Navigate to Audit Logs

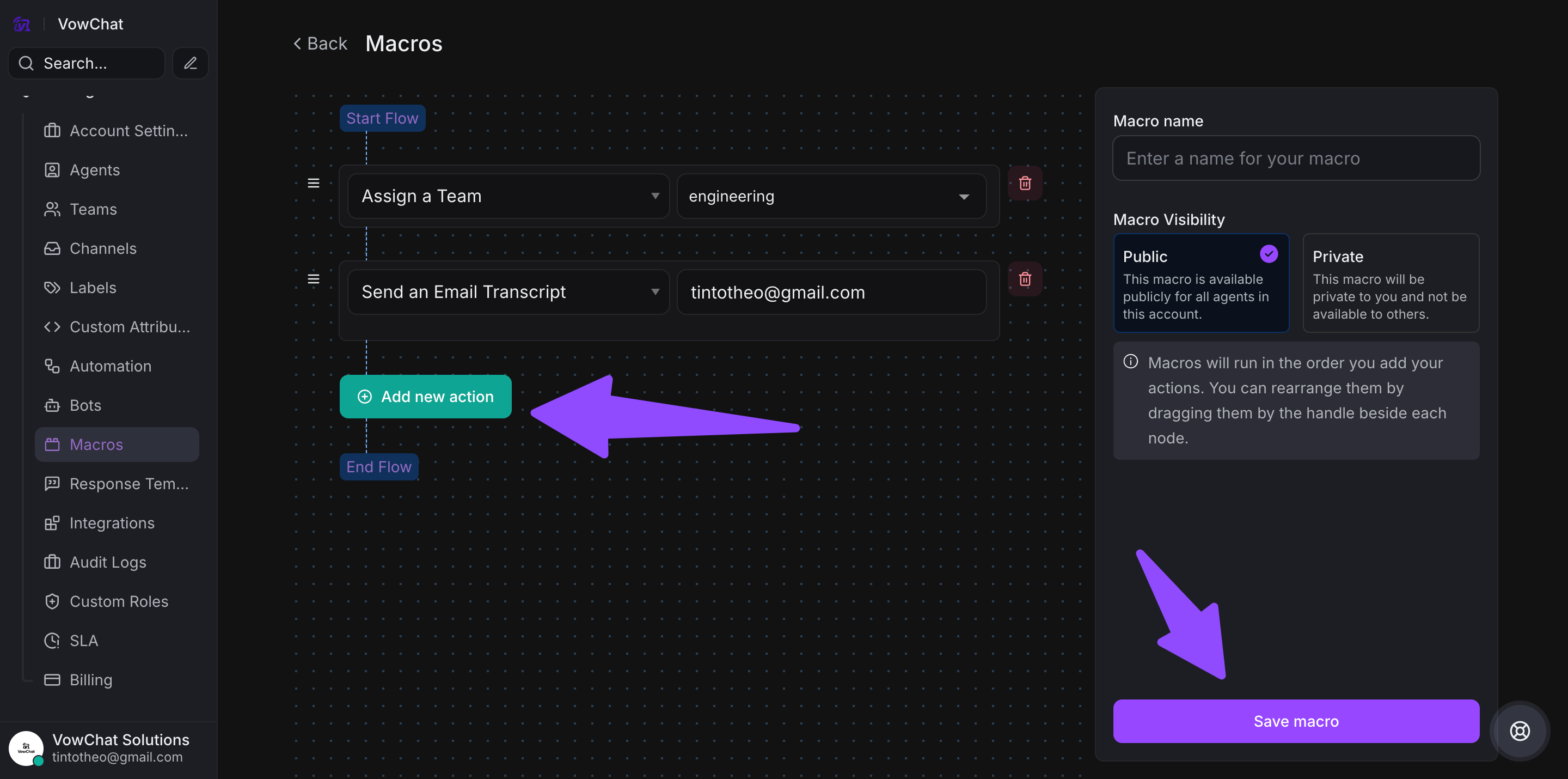coord(108,562)
